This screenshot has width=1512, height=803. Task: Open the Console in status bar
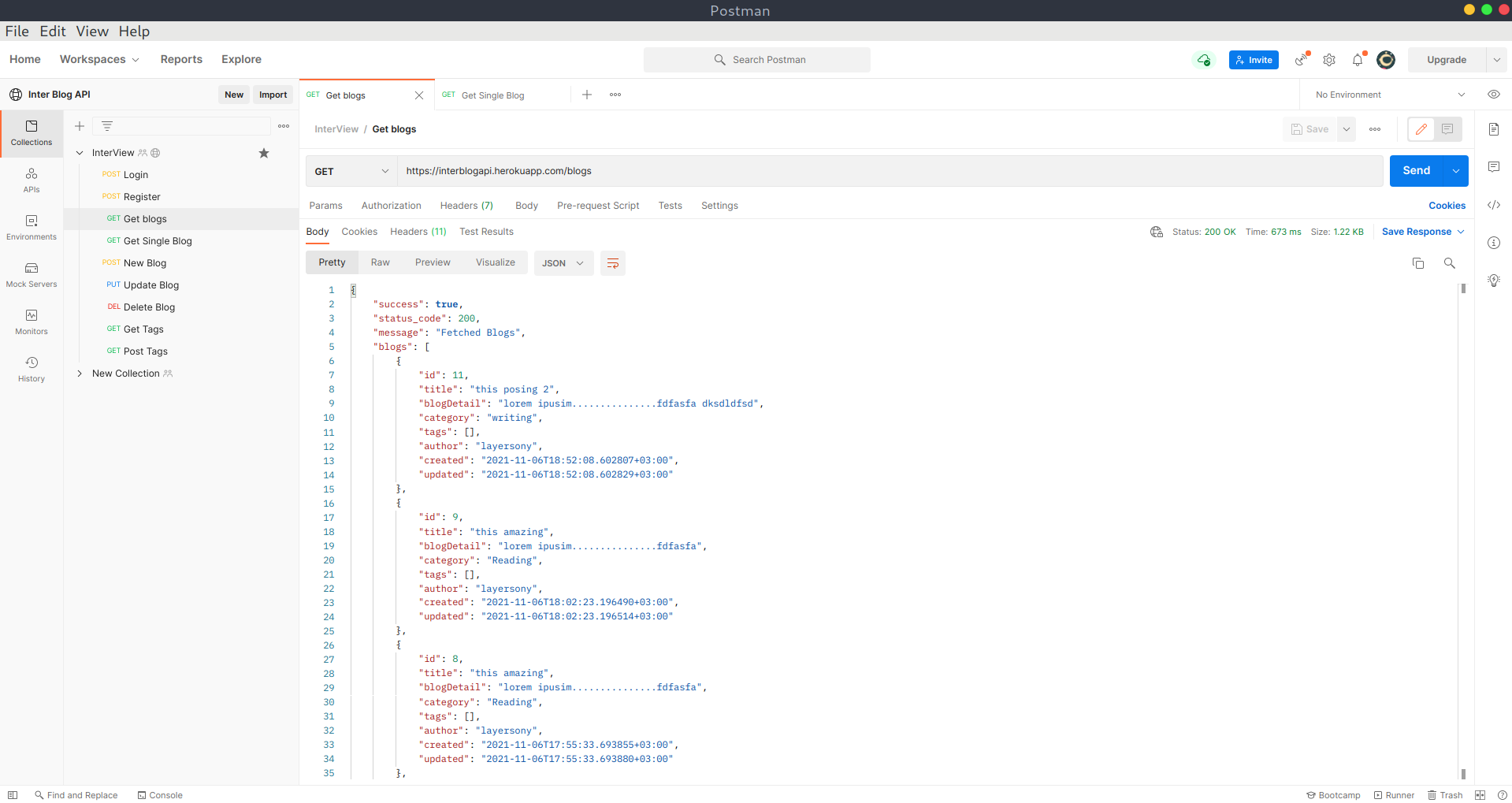pos(160,795)
